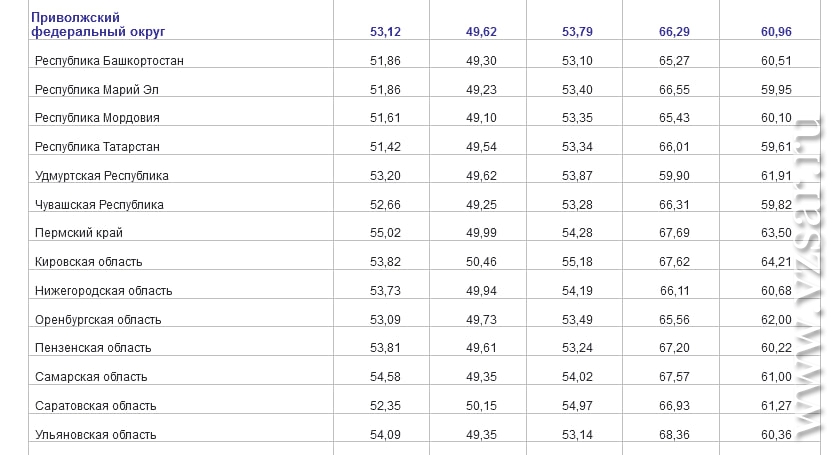Click the Приволжский федеральный округ header

98,25
